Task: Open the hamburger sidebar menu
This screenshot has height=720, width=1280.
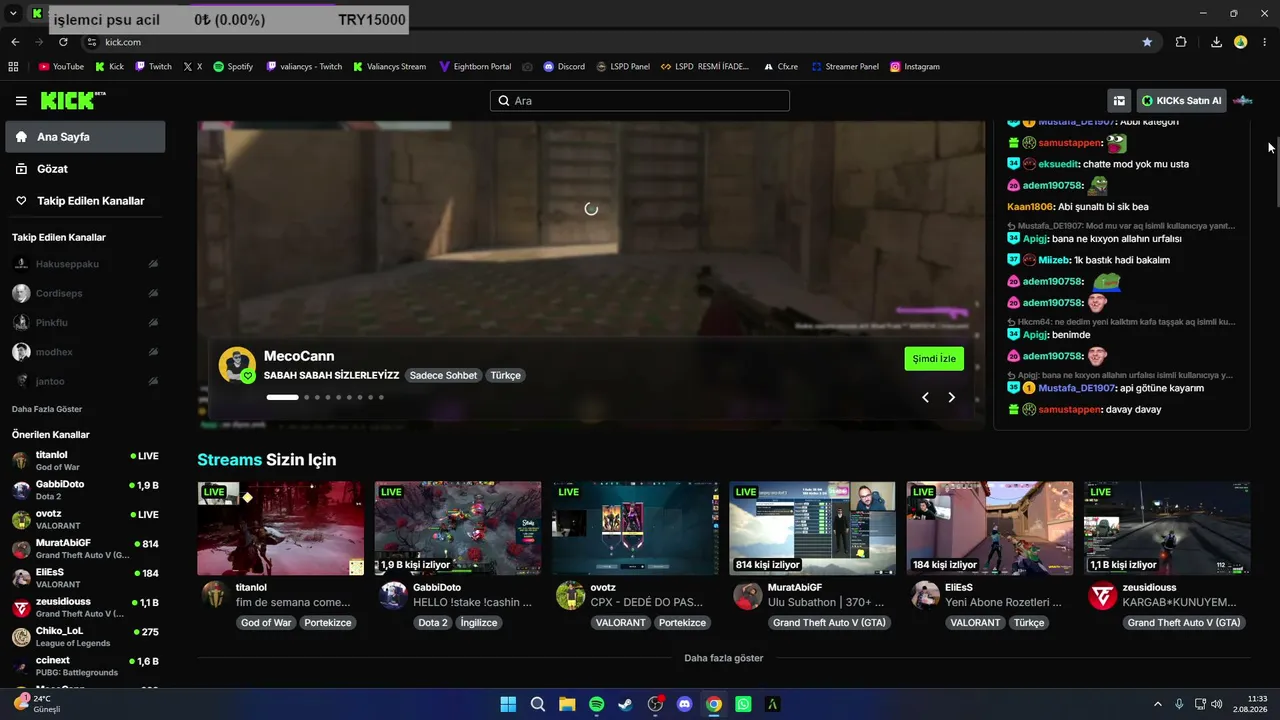Action: click(x=21, y=101)
